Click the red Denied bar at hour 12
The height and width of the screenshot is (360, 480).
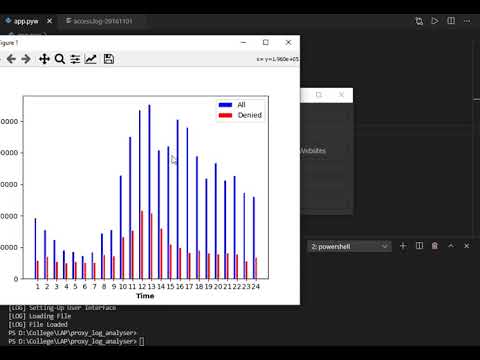click(142, 245)
